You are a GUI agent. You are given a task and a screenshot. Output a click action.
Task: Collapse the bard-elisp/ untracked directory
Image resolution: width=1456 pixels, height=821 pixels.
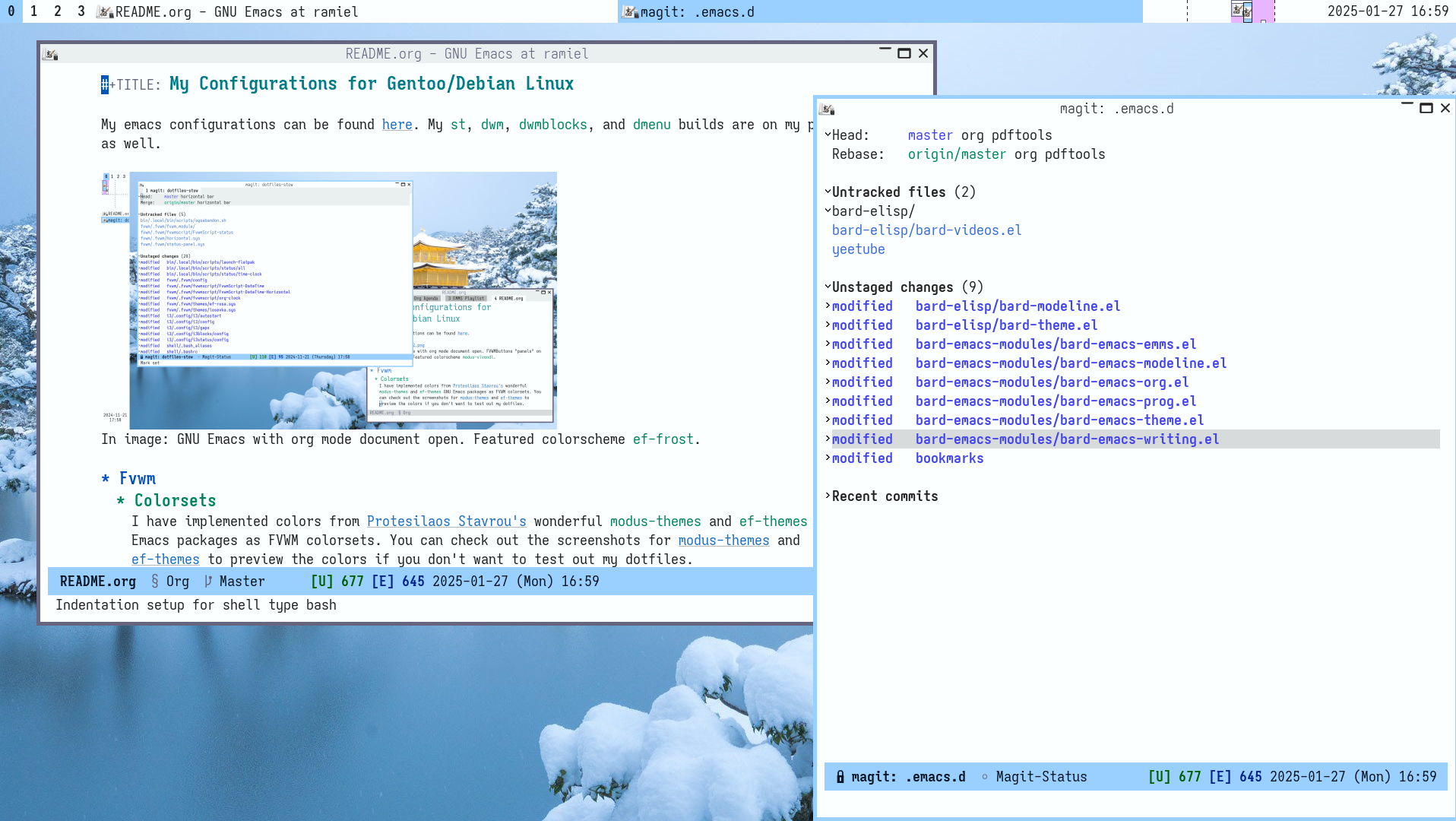pos(828,211)
